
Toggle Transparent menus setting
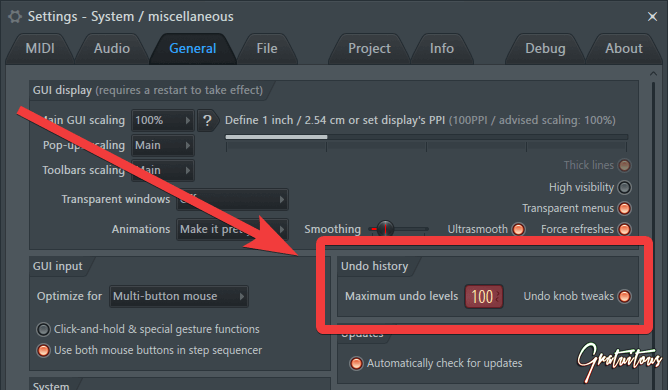point(625,208)
